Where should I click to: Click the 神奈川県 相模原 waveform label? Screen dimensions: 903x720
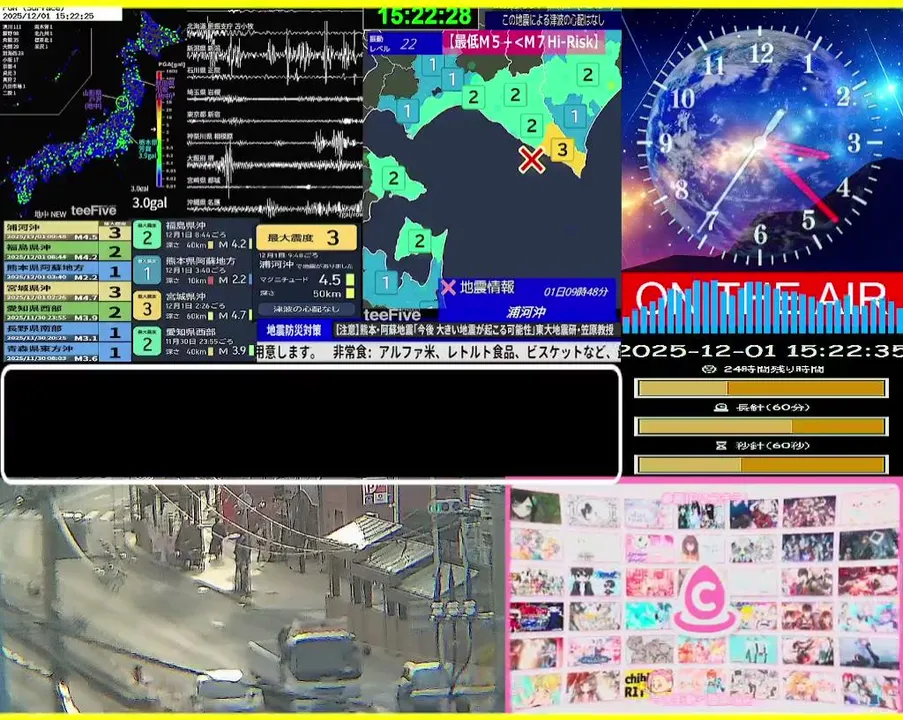point(210,137)
